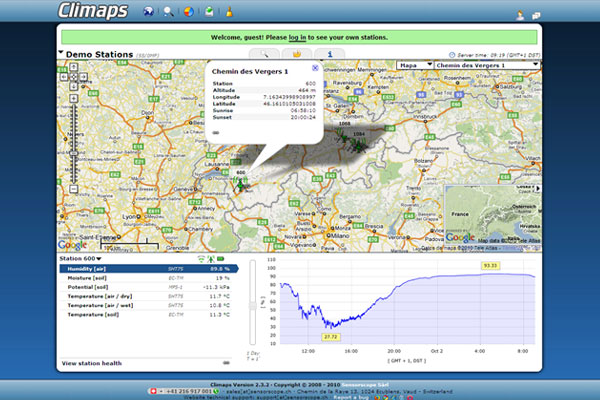600x400 pixels.
Task: Zoom in on the map
Action: point(73,98)
